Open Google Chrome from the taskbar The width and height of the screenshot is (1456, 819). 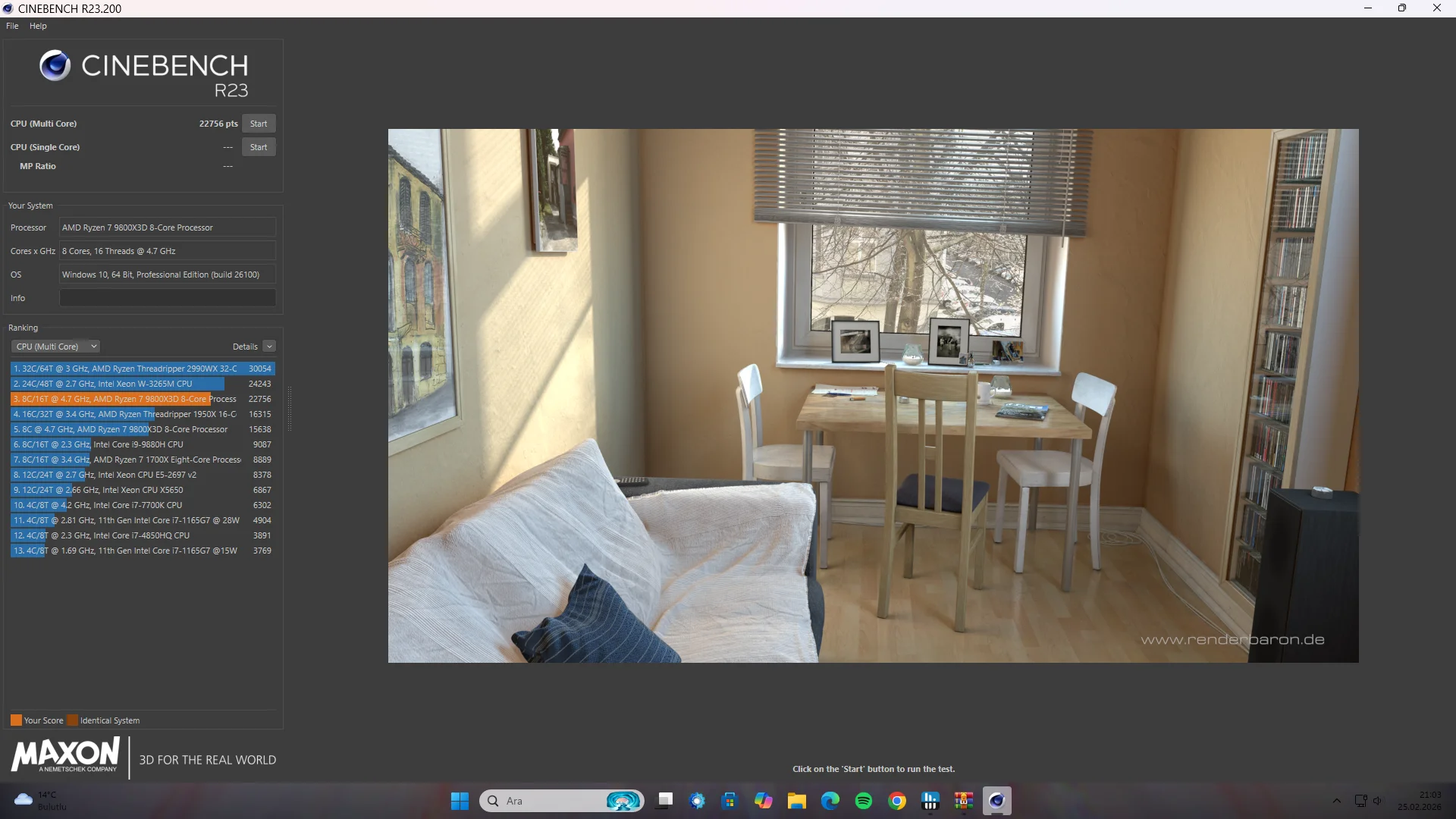coord(896,801)
